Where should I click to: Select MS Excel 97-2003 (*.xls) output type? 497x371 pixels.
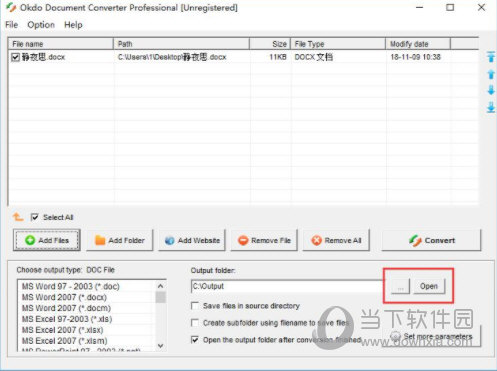click(67, 319)
